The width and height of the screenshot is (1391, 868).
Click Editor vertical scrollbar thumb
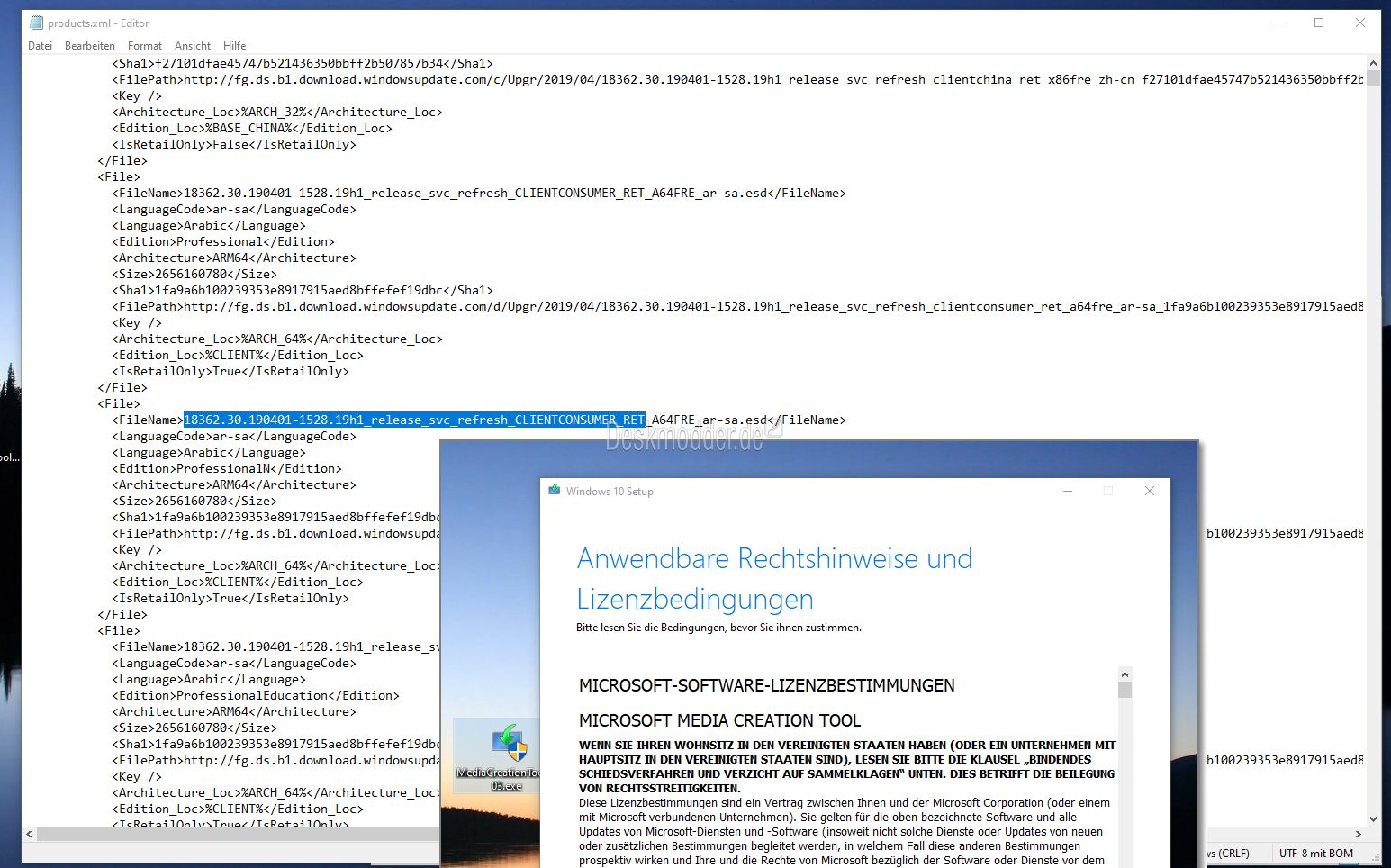[1373, 78]
